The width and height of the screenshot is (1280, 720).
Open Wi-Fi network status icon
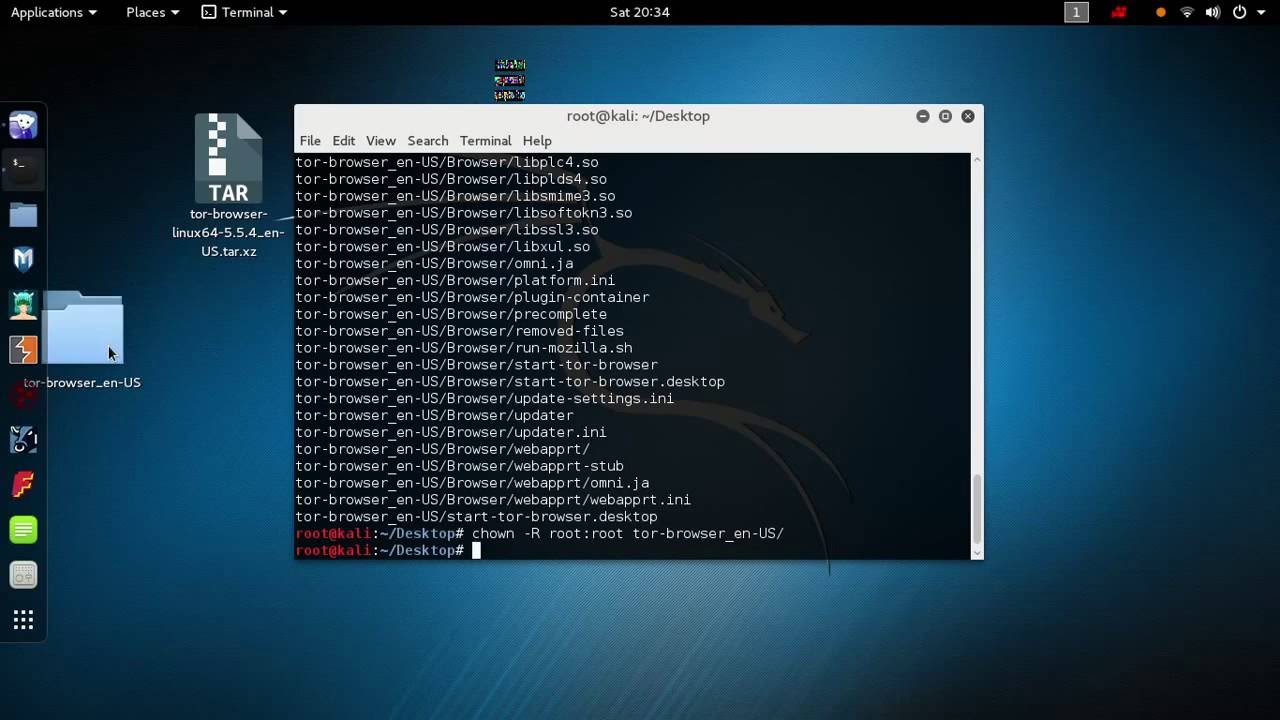pos(1187,12)
